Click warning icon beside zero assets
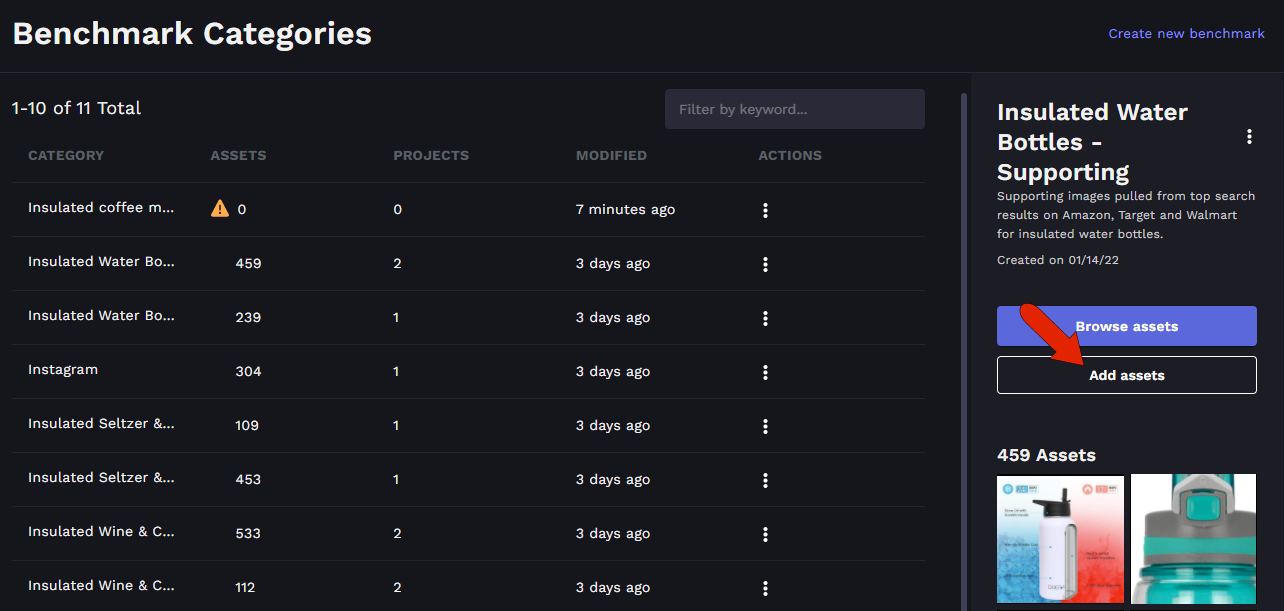Image resolution: width=1284 pixels, height=611 pixels. tap(220, 209)
